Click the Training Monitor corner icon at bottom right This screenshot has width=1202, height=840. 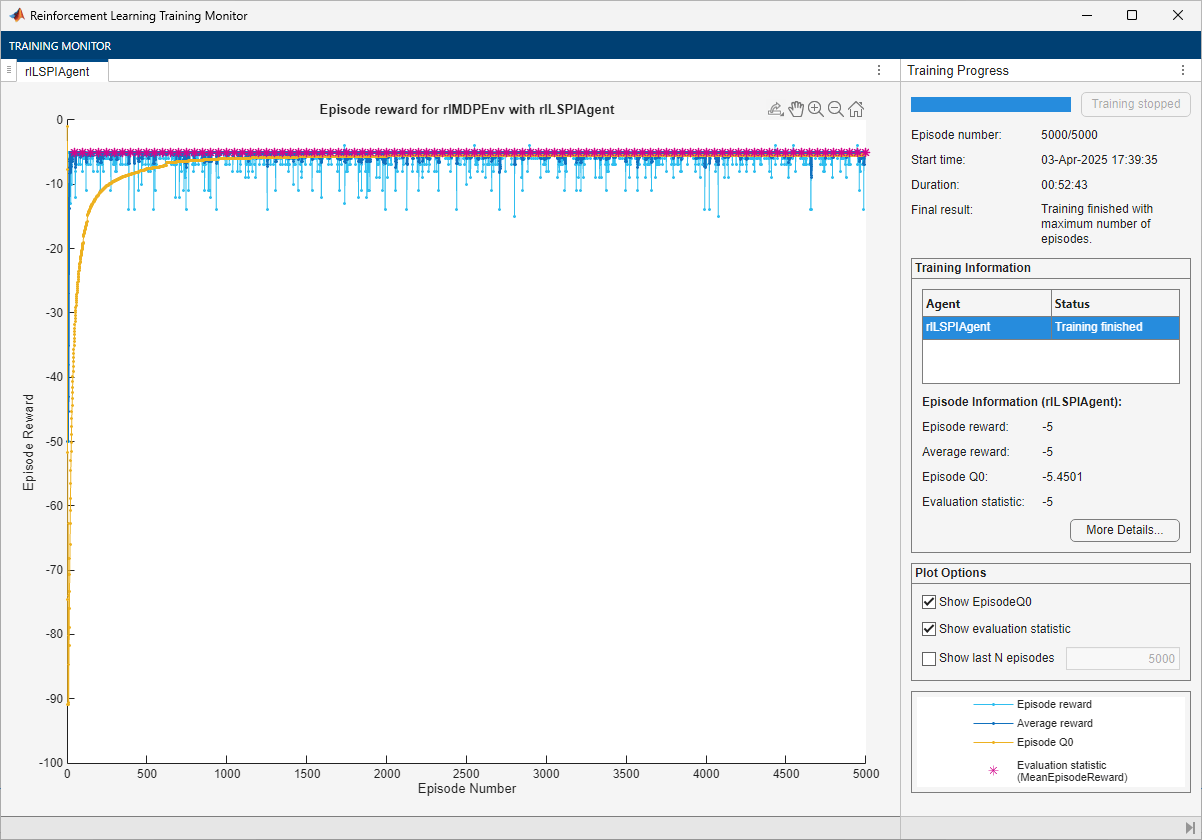[1189, 828]
